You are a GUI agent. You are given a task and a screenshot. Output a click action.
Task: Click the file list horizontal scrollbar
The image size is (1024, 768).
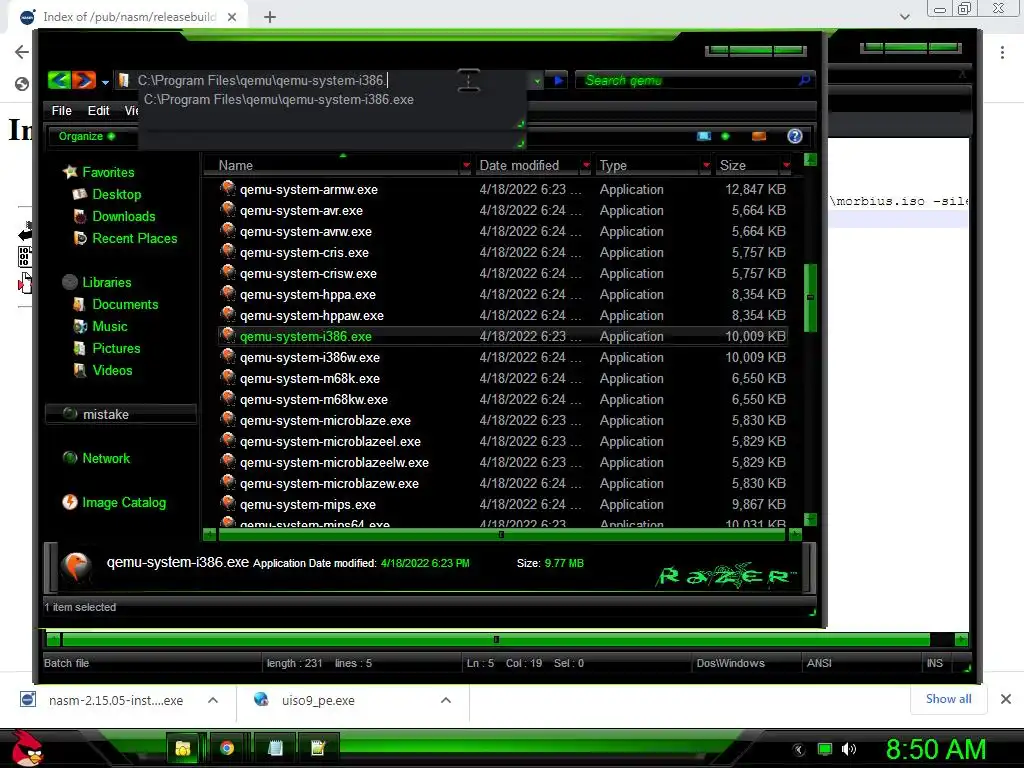[x=501, y=535]
